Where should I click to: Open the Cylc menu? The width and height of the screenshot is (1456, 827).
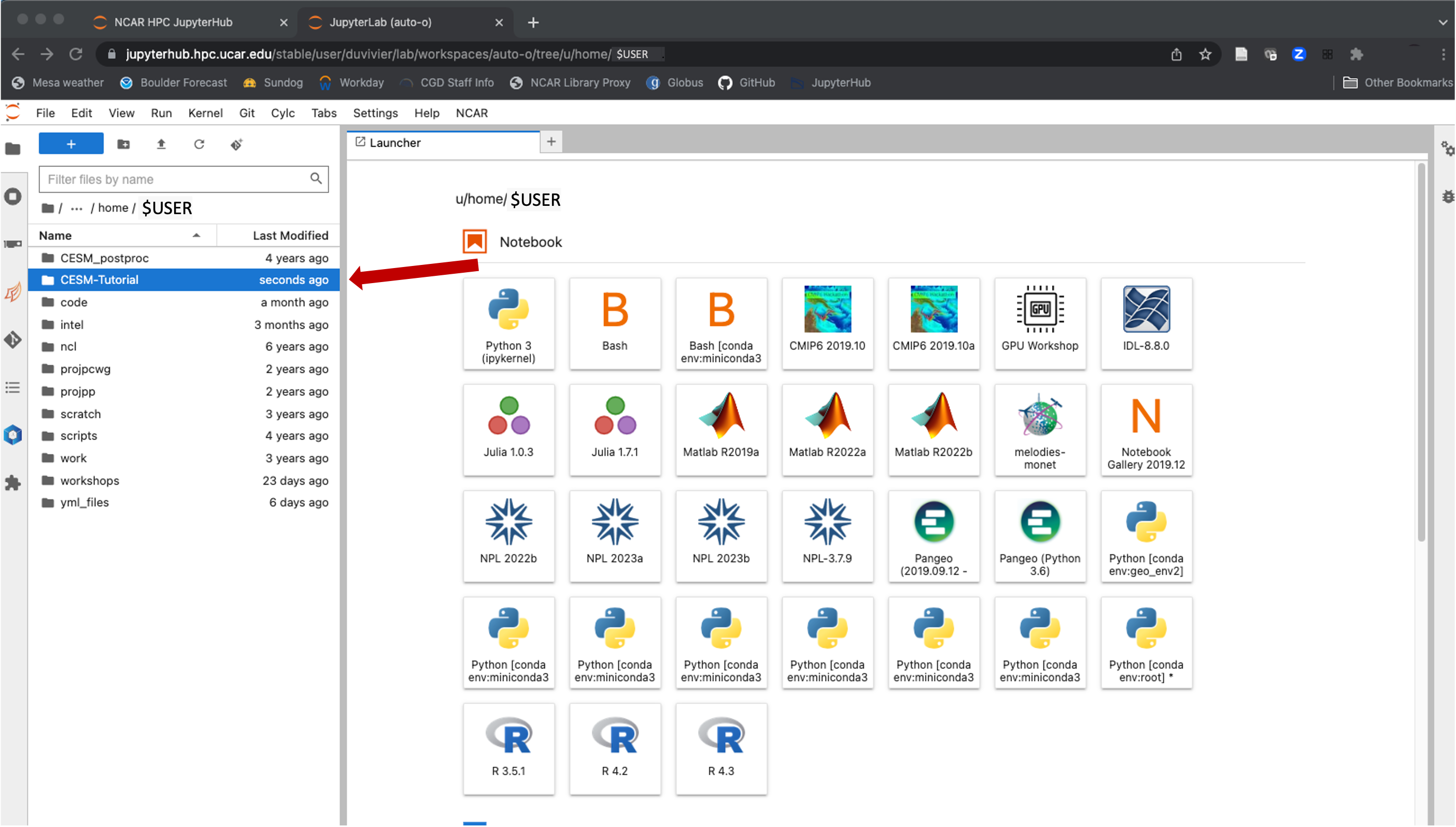coord(282,113)
